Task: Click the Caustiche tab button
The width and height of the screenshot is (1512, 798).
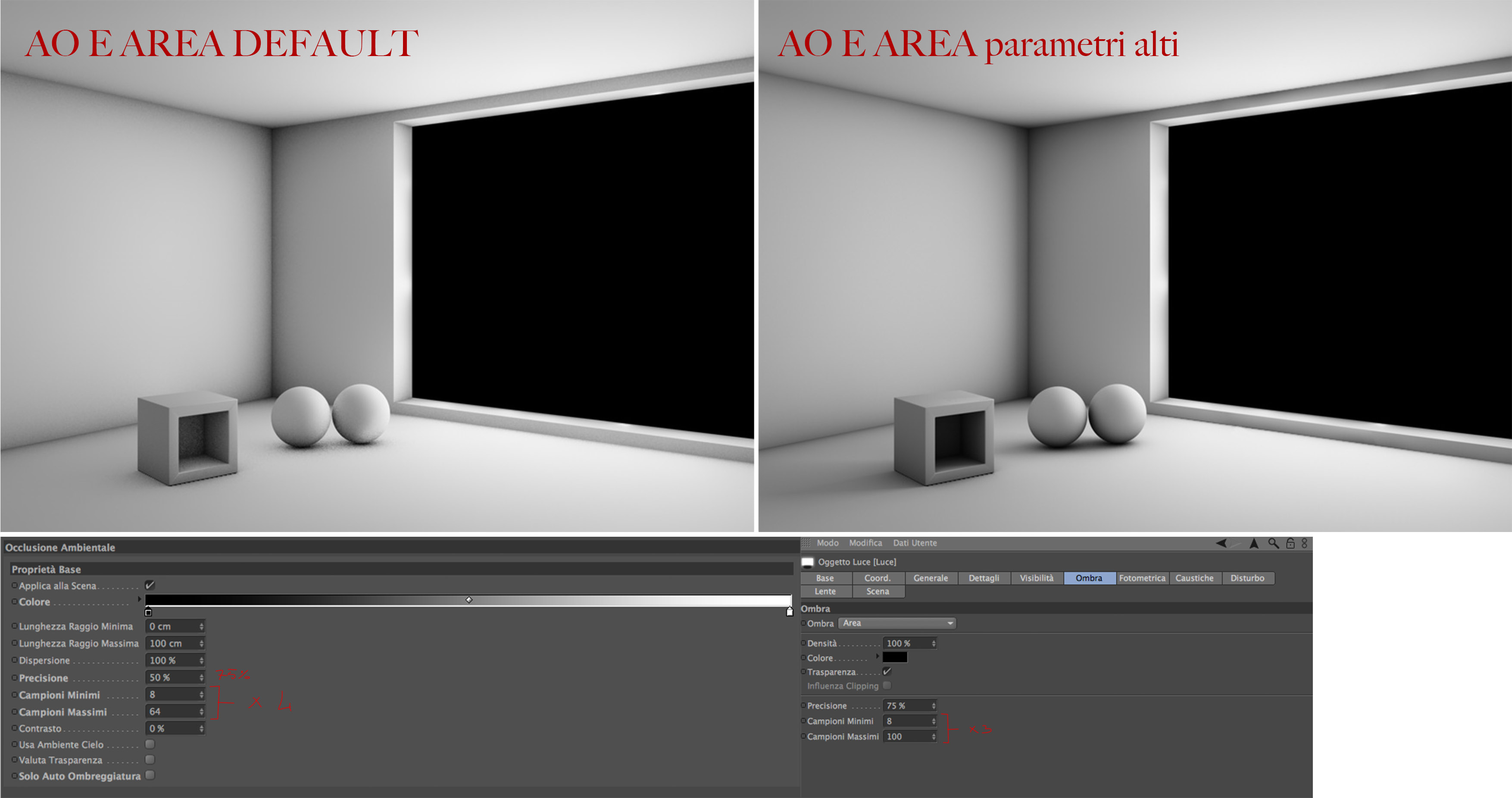Action: (x=1194, y=578)
